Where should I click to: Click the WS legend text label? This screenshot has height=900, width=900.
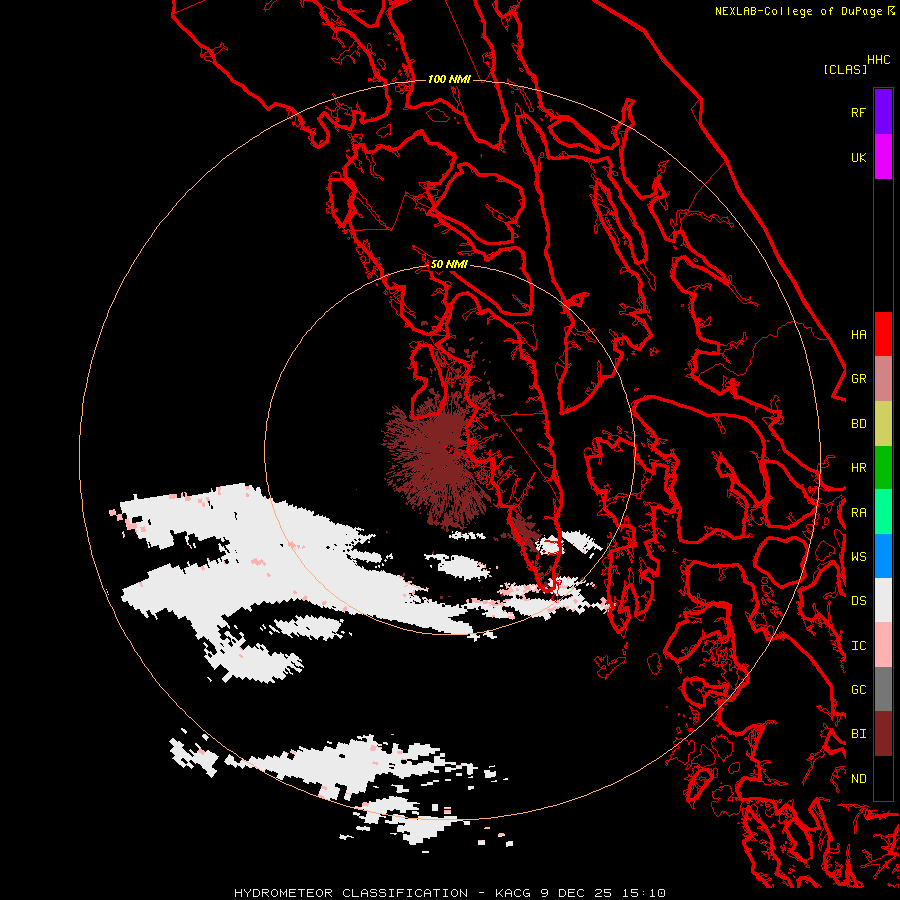click(859, 556)
